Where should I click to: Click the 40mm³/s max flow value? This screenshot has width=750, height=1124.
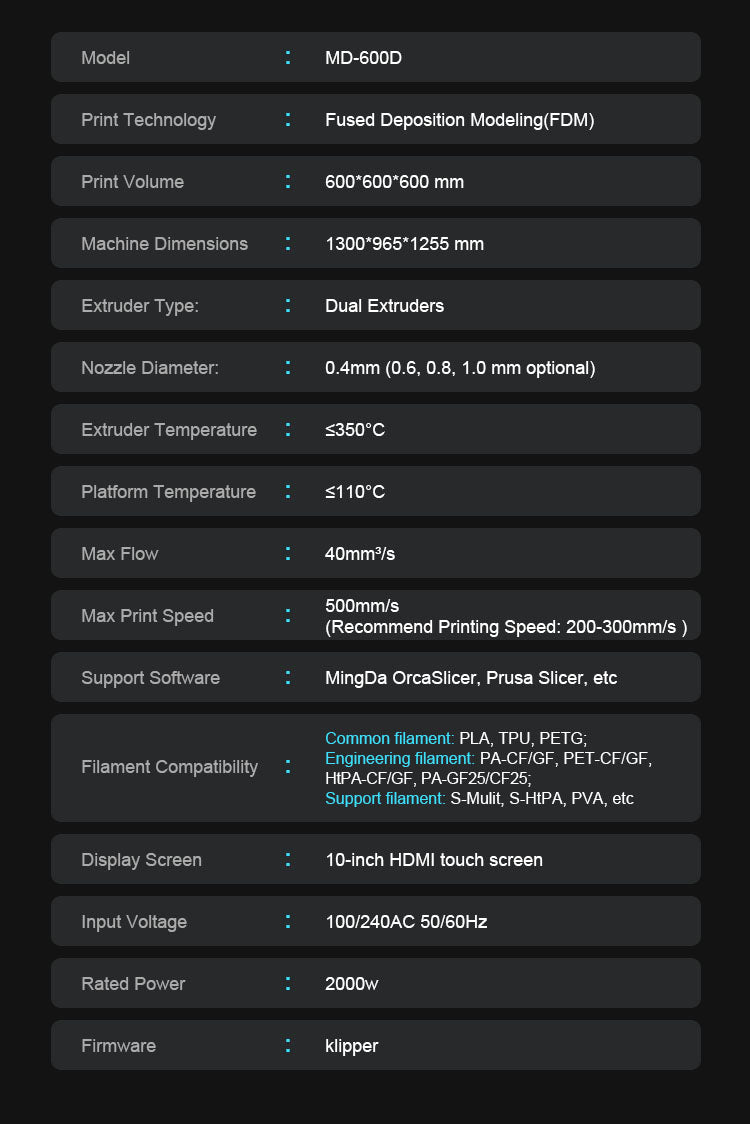pyautogui.click(x=359, y=554)
